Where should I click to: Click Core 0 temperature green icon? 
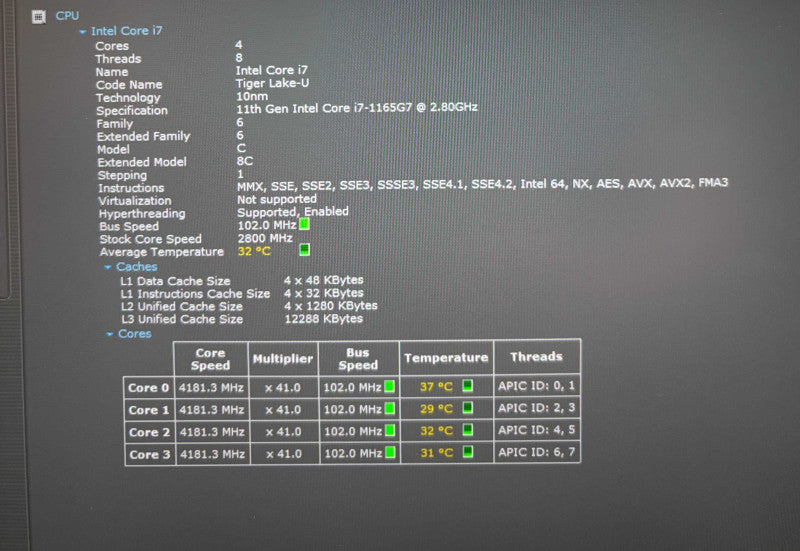point(467,386)
